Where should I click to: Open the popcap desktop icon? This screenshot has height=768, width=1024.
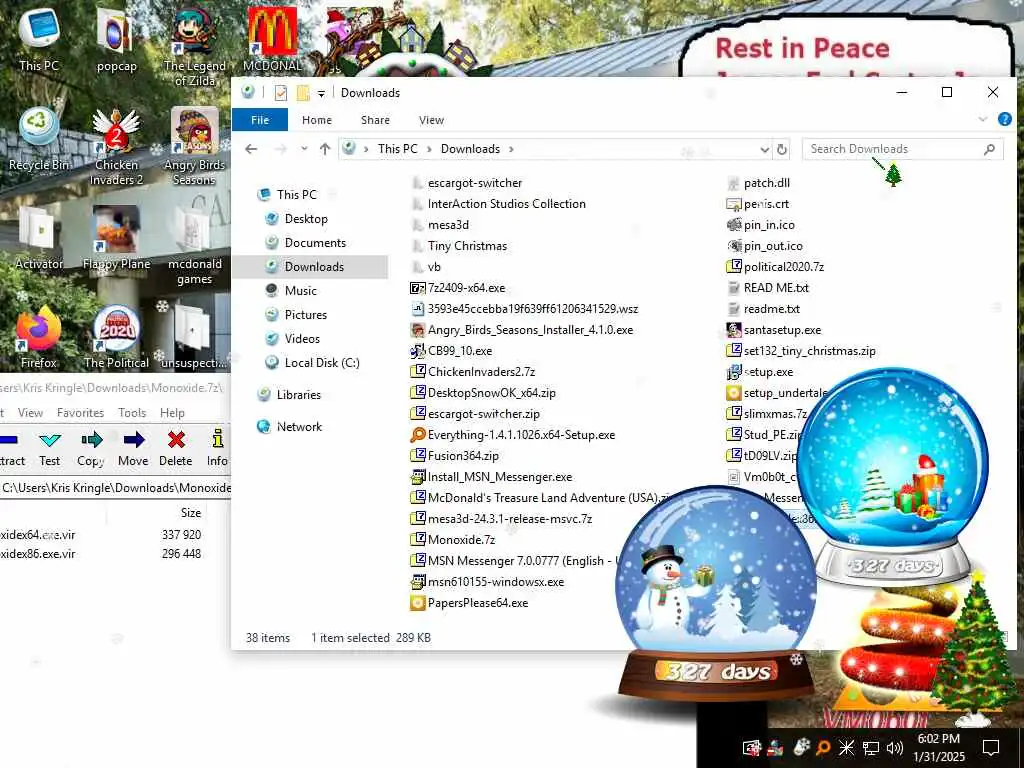pyautogui.click(x=116, y=38)
